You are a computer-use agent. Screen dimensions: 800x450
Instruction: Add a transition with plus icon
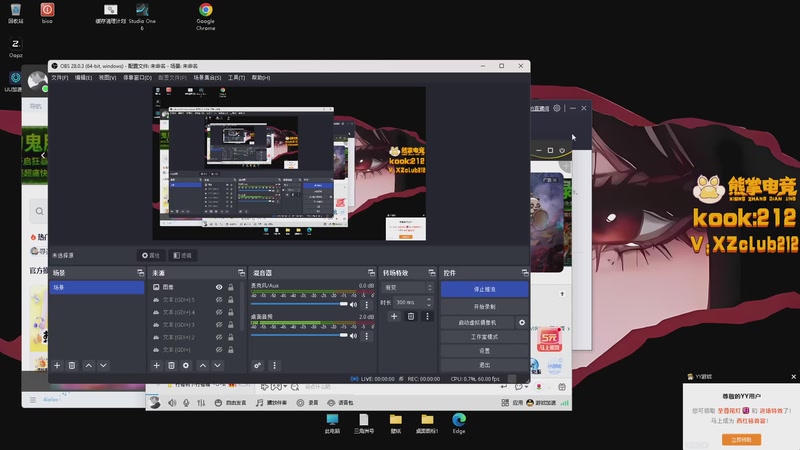[394, 316]
